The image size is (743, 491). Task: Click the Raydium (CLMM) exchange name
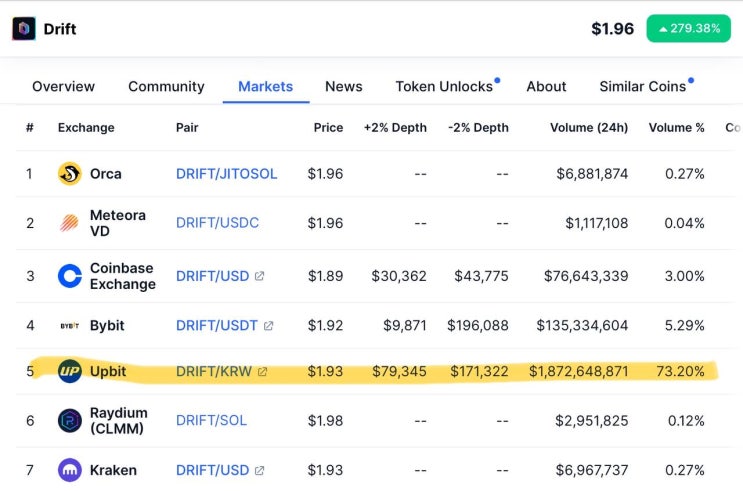click(119, 420)
